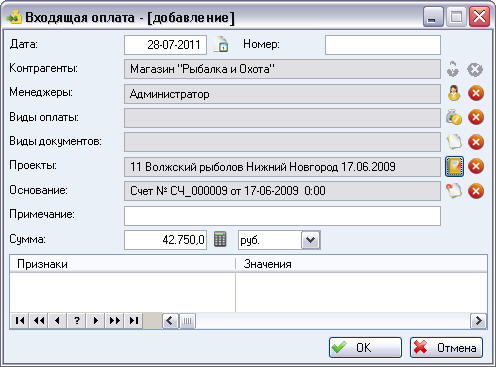Screen dimensions: 496x367
Task: Open the calculator next to Сумма
Action: coord(220,239)
